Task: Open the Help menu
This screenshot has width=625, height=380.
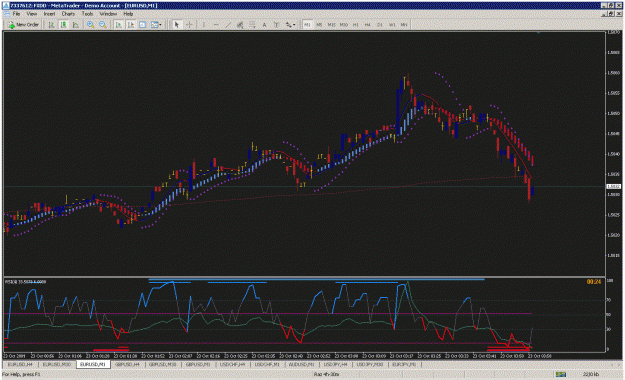Action: (128, 14)
